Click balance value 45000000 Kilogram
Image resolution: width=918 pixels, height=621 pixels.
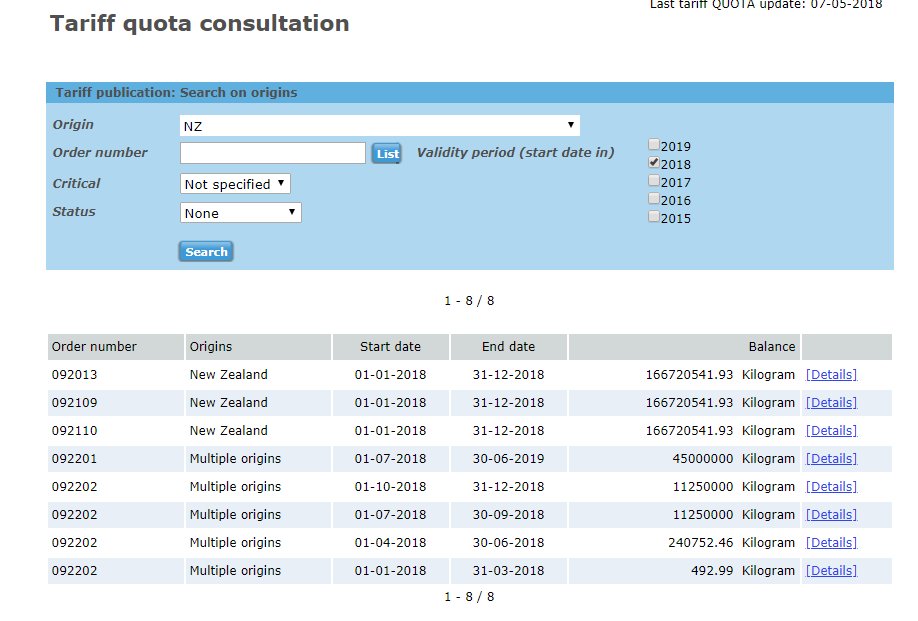tap(734, 459)
